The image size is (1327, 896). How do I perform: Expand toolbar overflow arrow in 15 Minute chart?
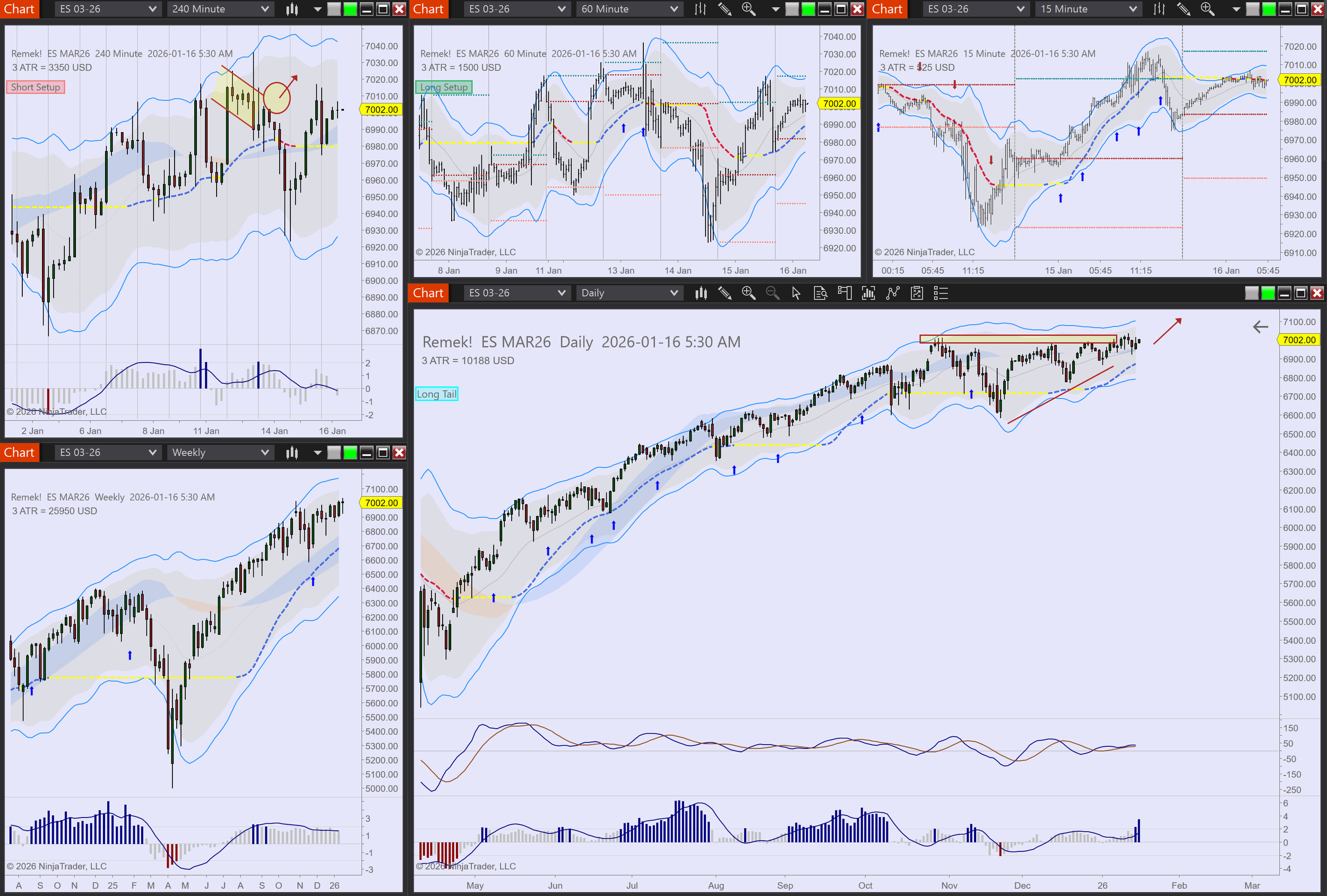1236,9
